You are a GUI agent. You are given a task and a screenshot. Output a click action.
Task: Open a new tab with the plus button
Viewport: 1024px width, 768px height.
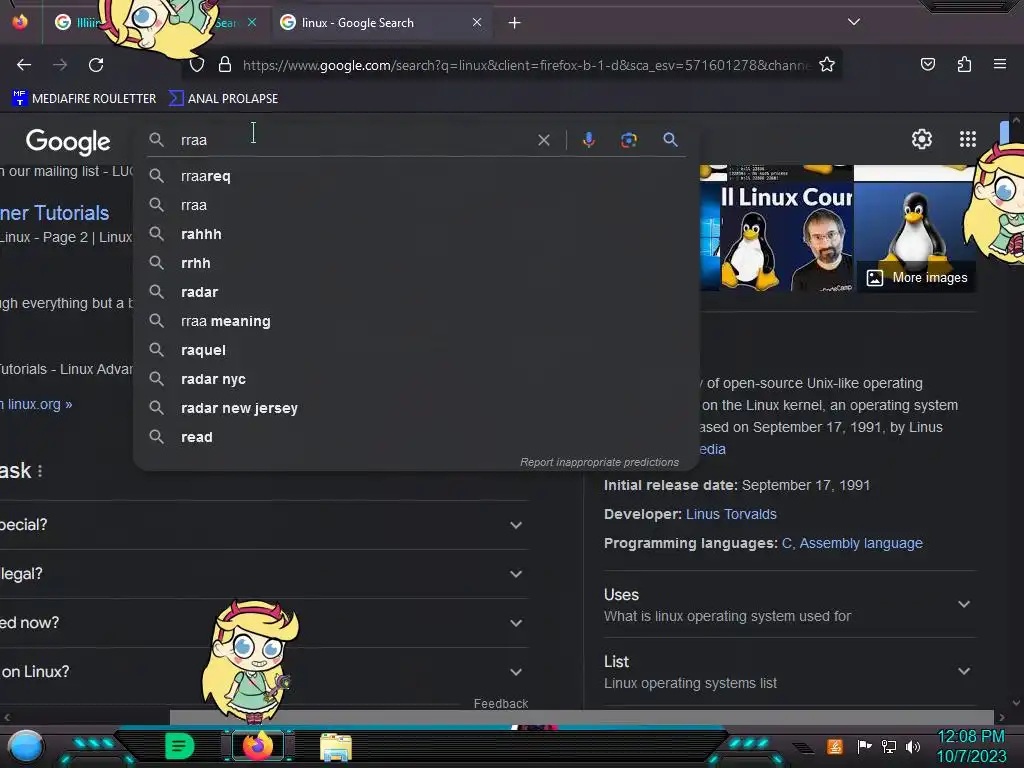pos(515,23)
